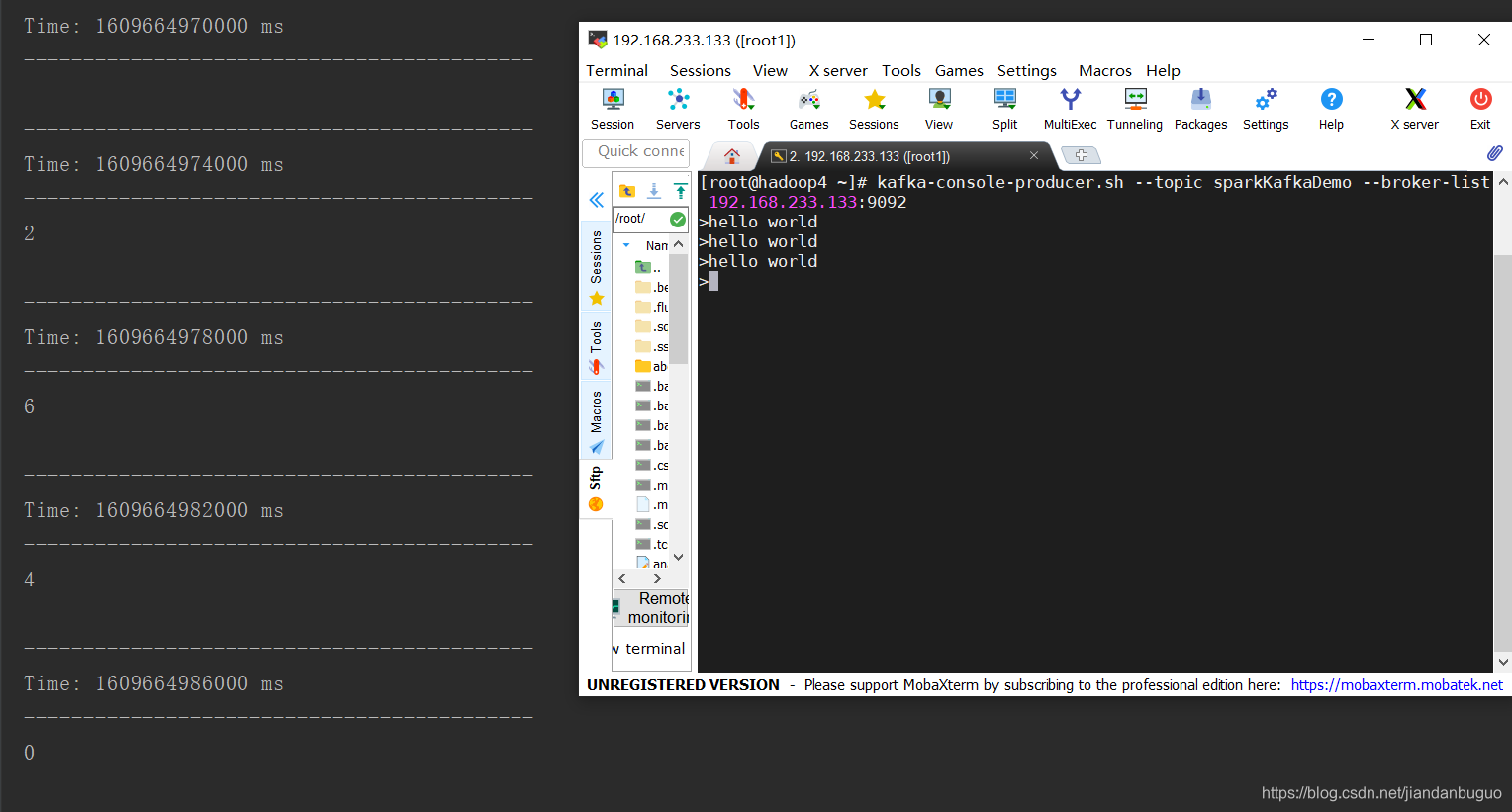Click the 192.168.233.133:9092 address text
Viewport: 1512px width, 812px height.
pos(807,202)
